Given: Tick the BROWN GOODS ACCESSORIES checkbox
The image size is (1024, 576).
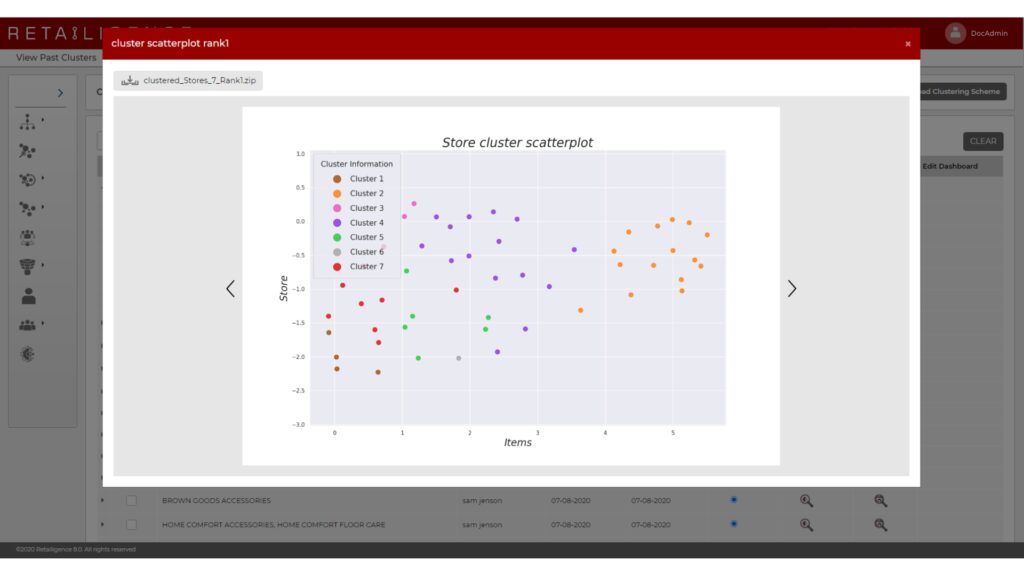Looking at the screenshot, I should click(131, 500).
